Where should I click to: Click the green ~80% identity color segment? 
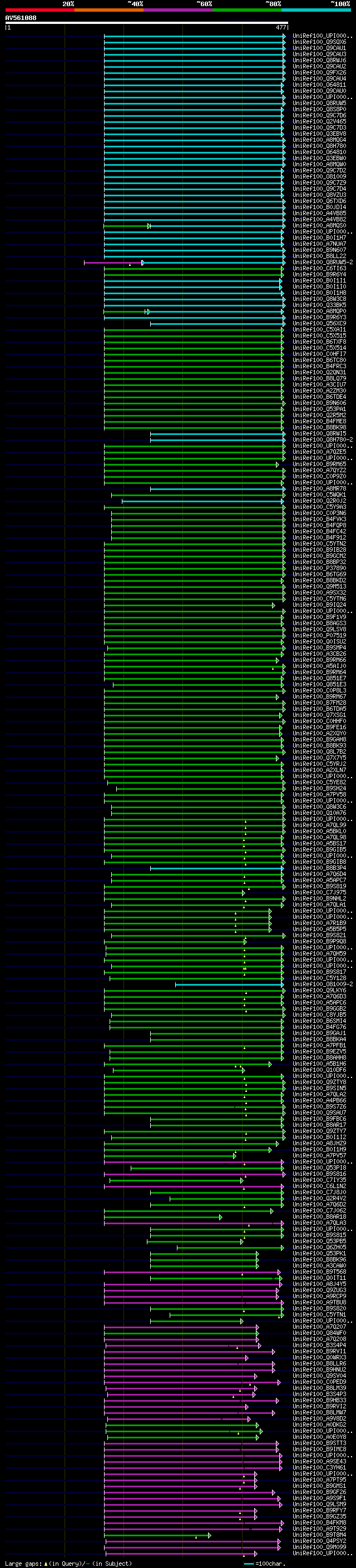pos(247,10)
